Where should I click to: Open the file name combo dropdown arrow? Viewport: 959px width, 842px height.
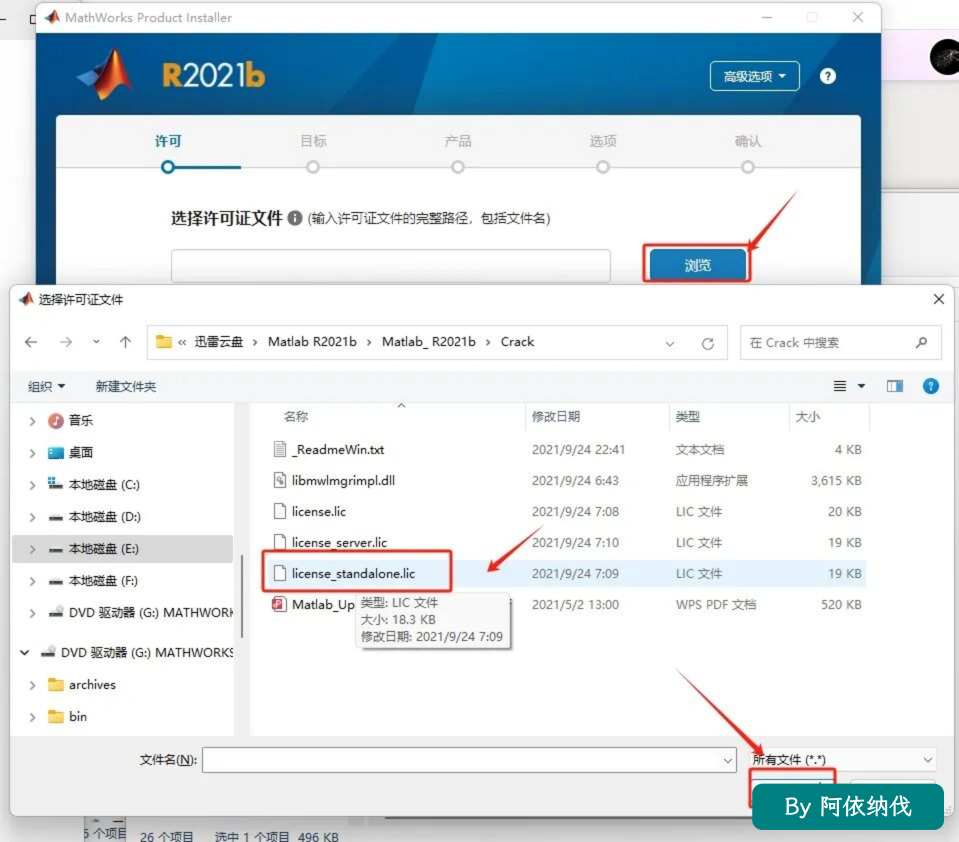pos(728,761)
